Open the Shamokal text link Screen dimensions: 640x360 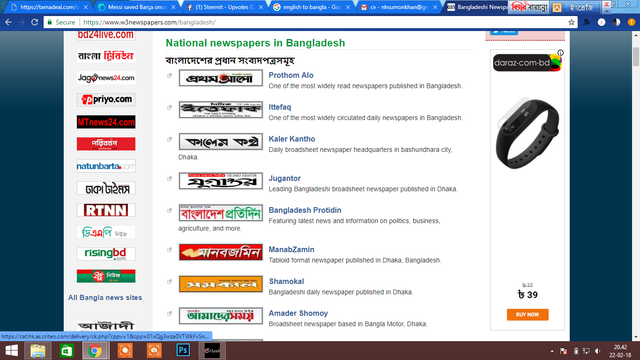tap(287, 281)
